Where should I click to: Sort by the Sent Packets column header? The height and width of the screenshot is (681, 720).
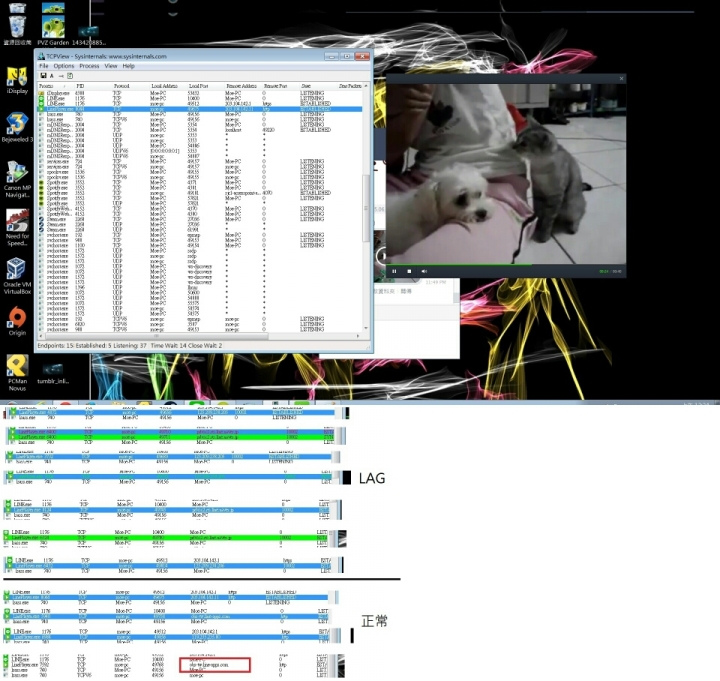[x=350, y=86]
